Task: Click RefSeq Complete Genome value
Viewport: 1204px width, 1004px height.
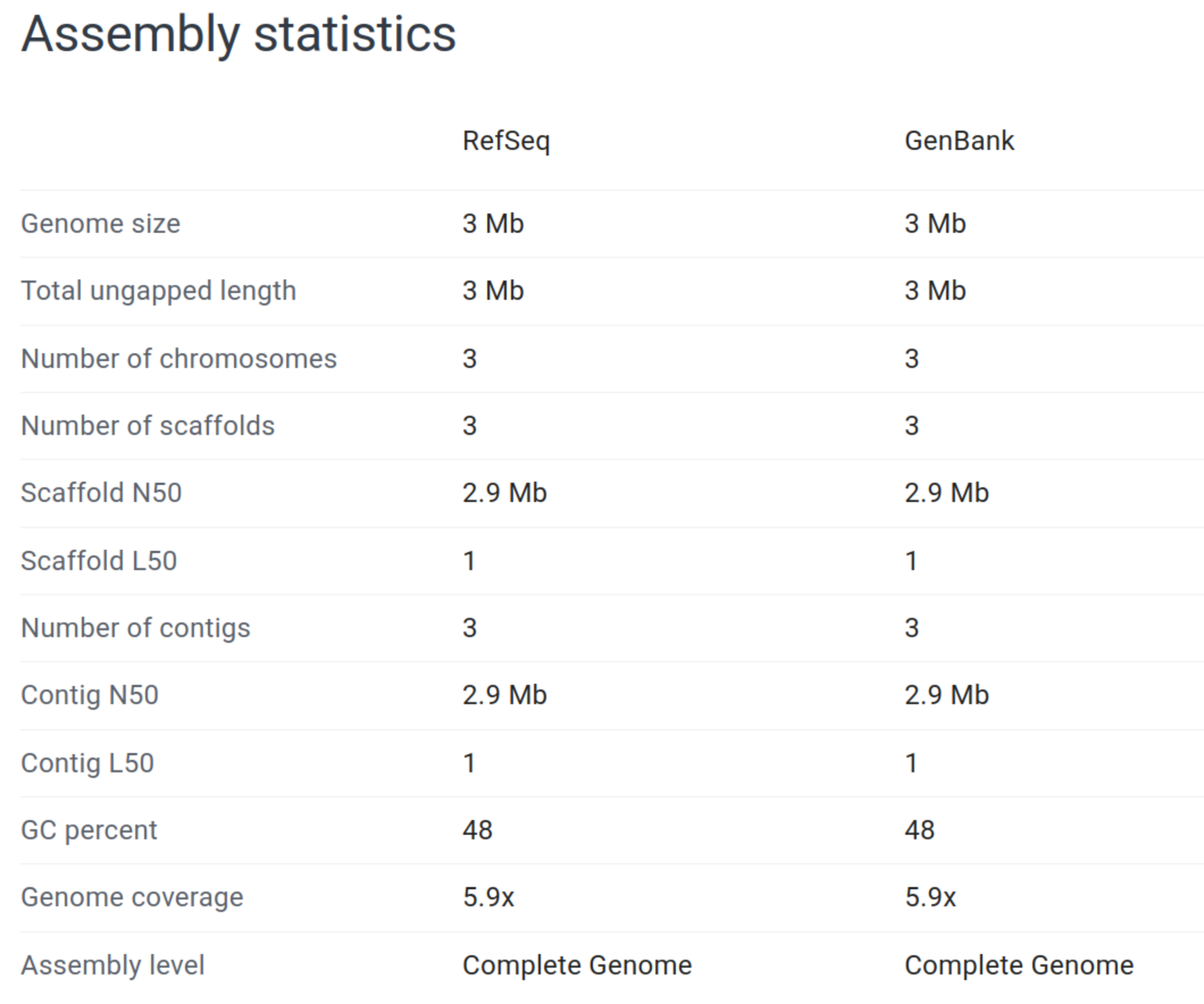Action: pos(578,965)
